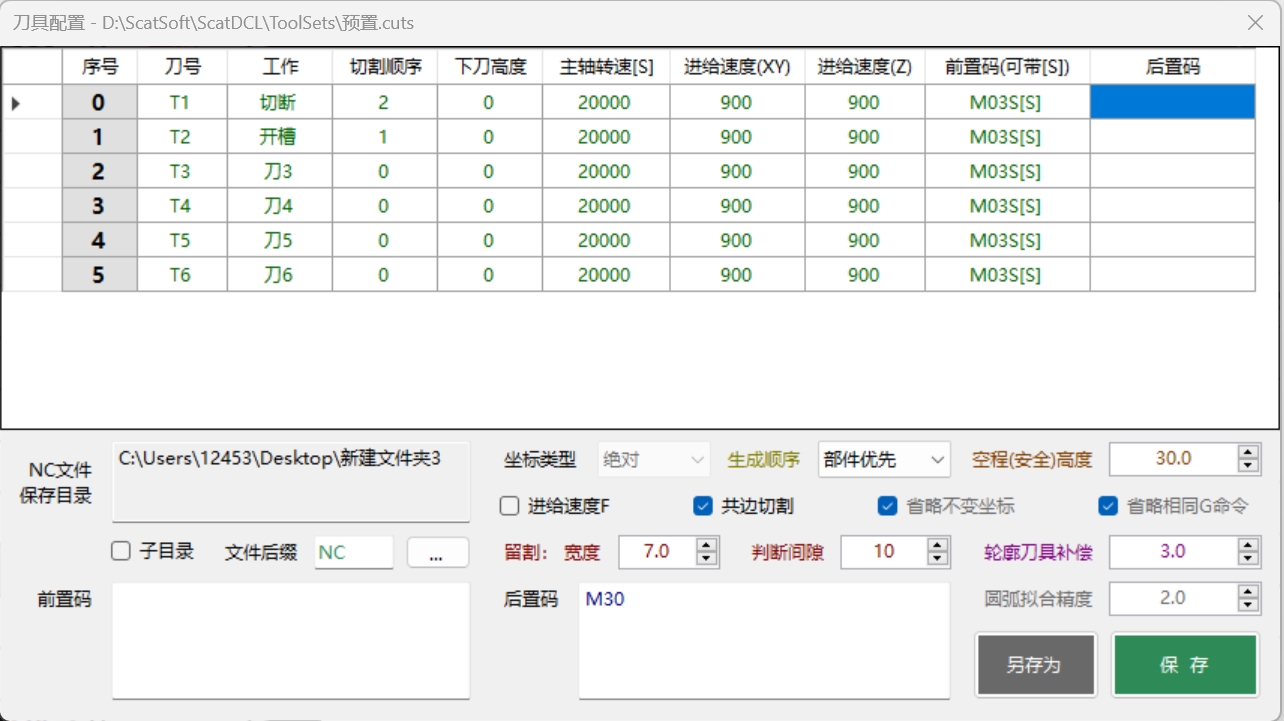Click the 另存为 button

click(1035, 665)
